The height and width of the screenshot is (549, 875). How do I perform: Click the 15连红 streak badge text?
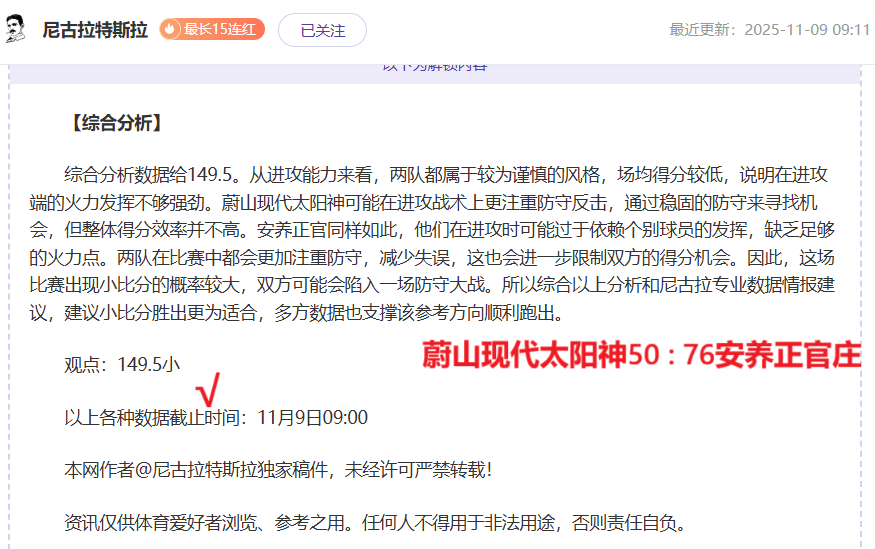[220, 30]
